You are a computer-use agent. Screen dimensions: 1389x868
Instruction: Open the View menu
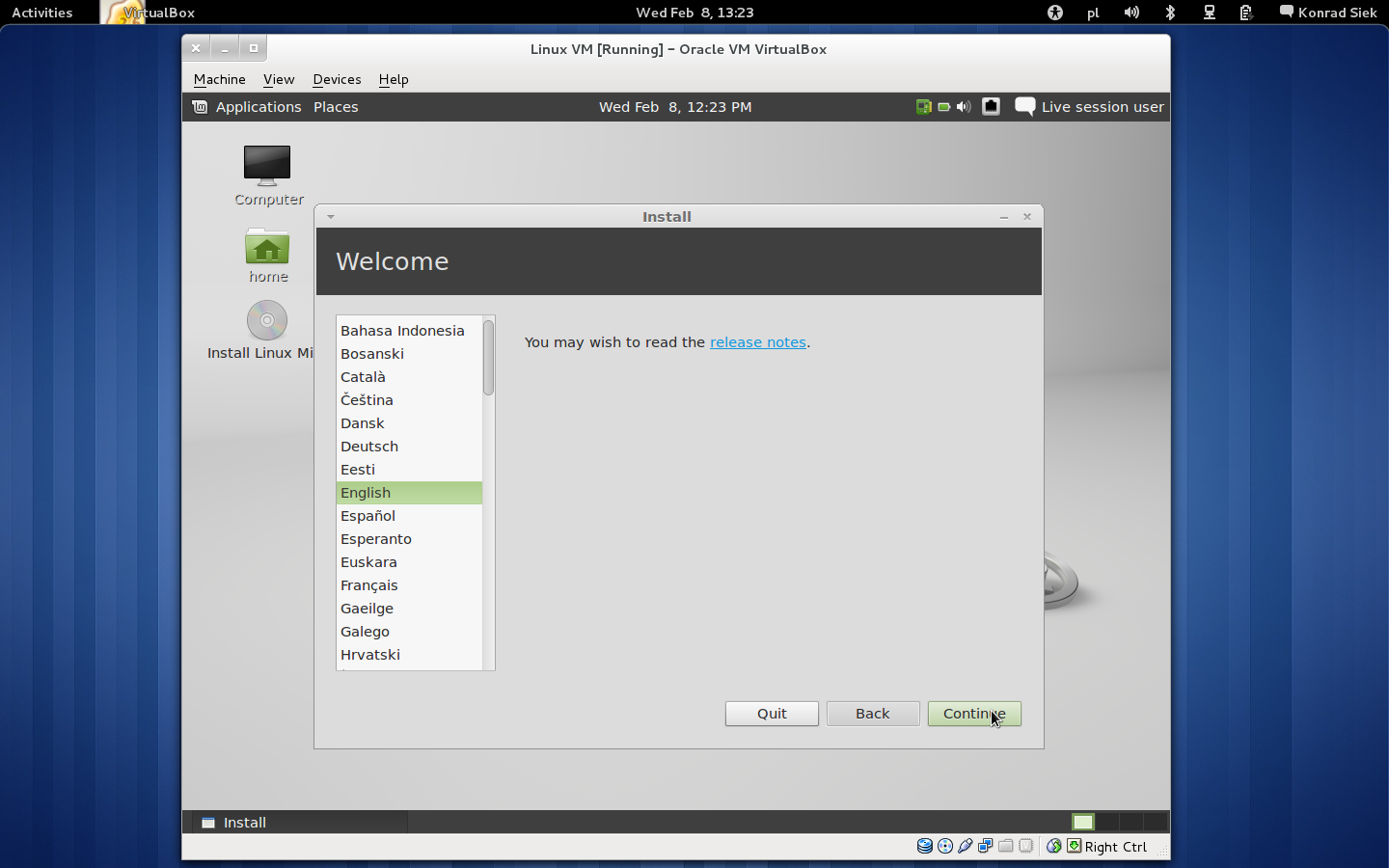tap(279, 79)
